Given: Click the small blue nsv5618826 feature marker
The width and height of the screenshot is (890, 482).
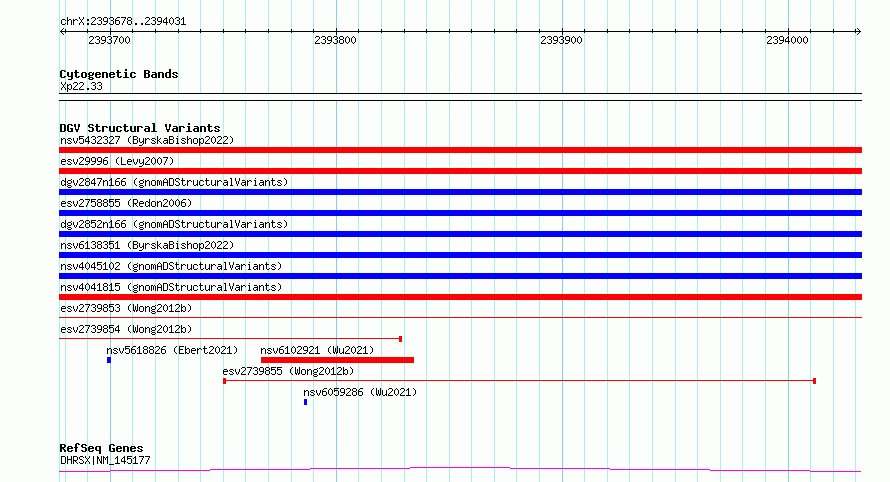Looking at the screenshot, I should tap(109, 360).
